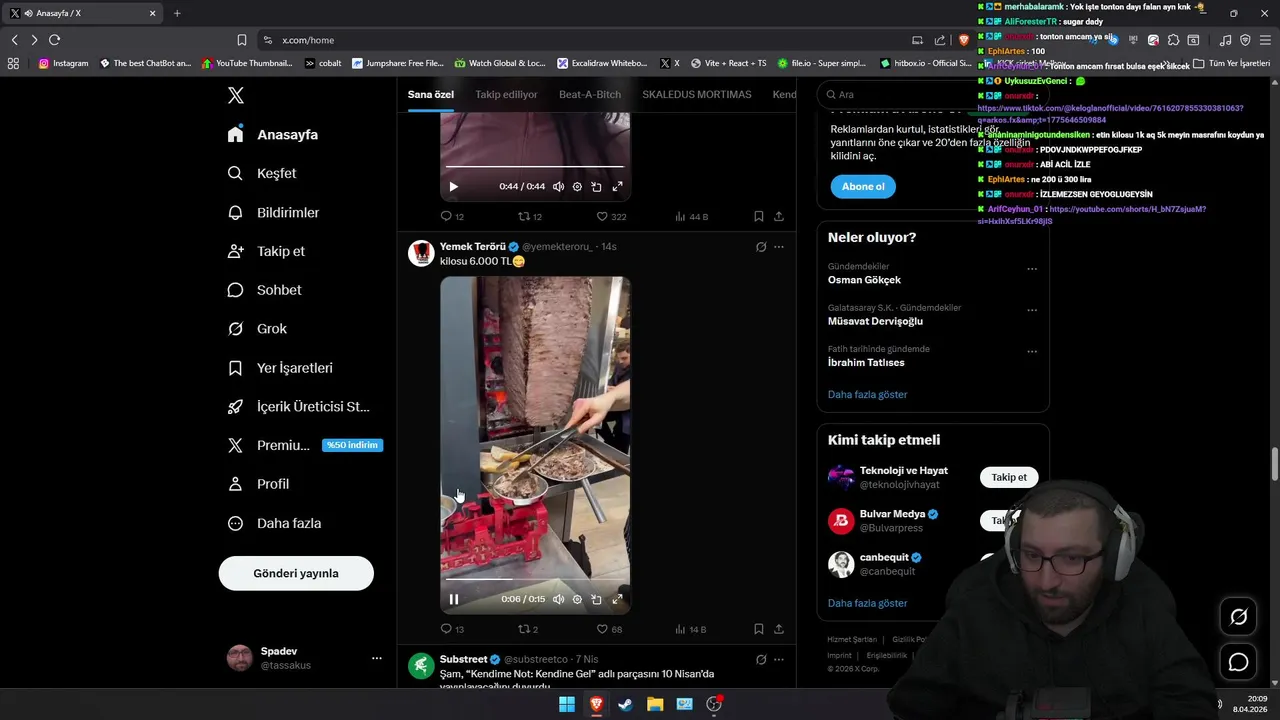Open Yemek Terörü profile name
Viewport: 1280px width, 720px height.
click(x=473, y=247)
